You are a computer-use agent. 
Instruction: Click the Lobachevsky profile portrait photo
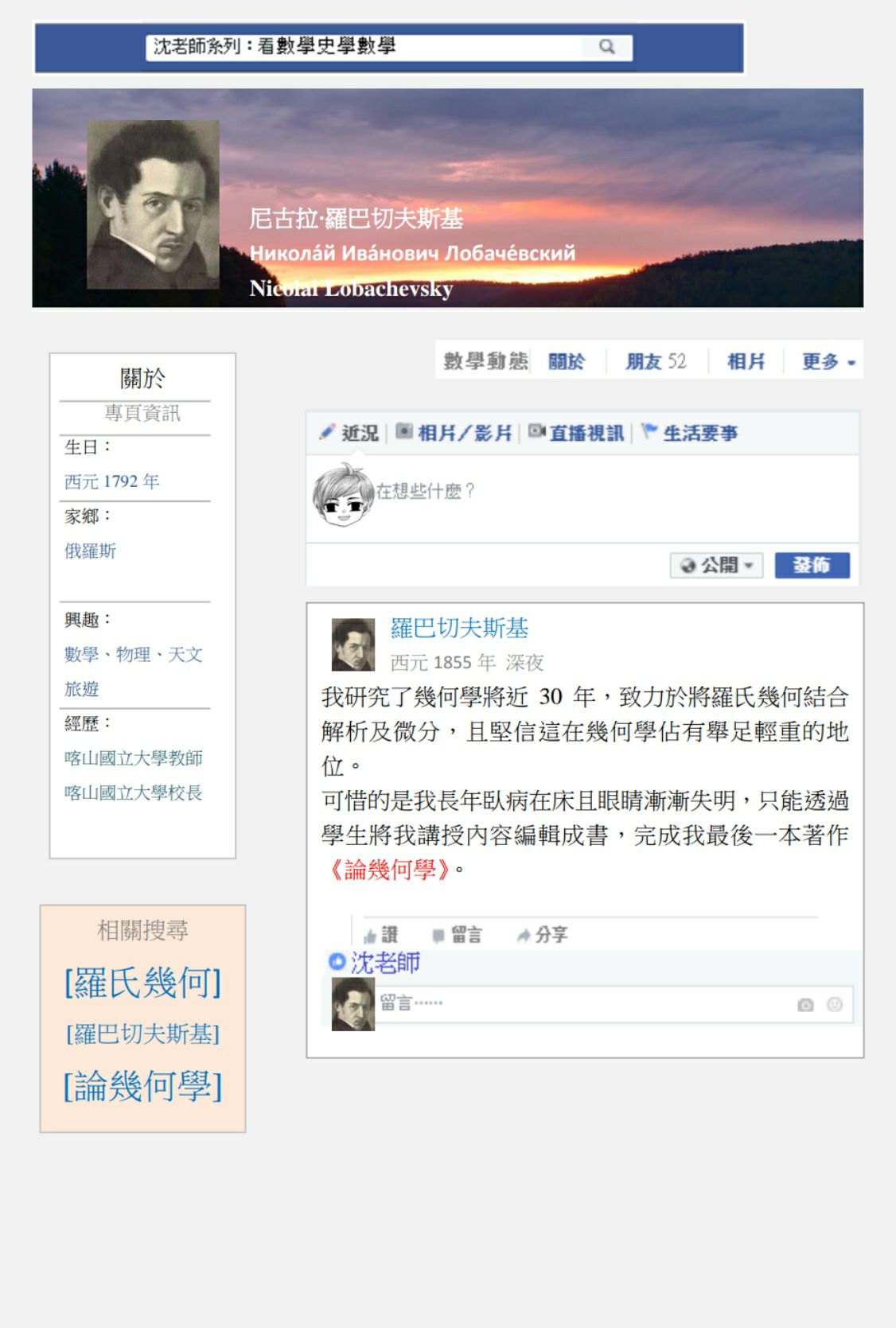153,204
